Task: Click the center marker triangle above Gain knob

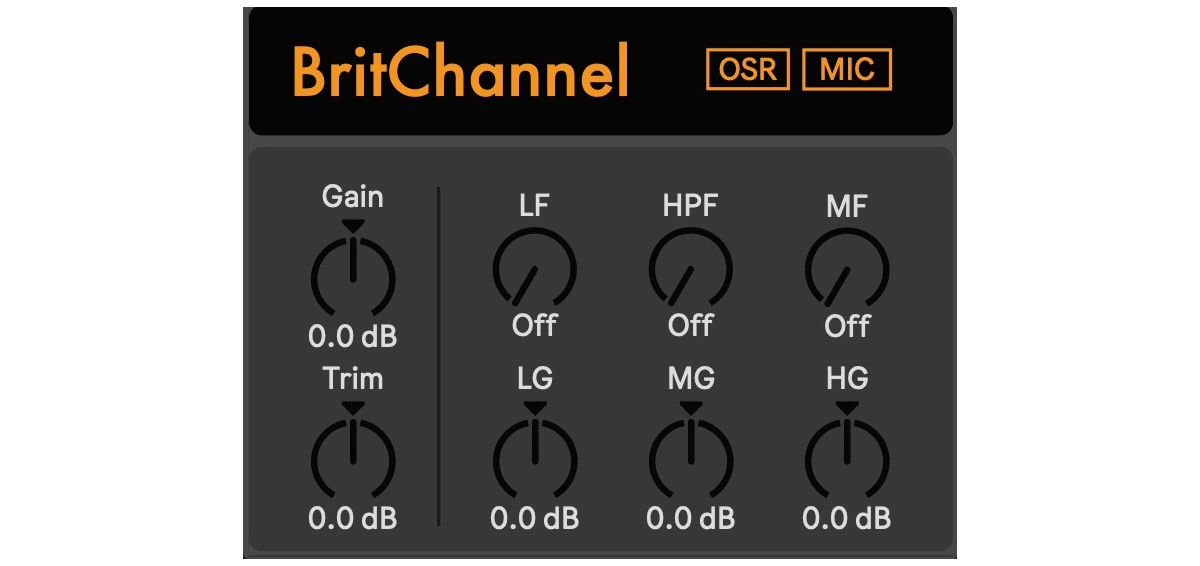Action: tap(353, 226)
